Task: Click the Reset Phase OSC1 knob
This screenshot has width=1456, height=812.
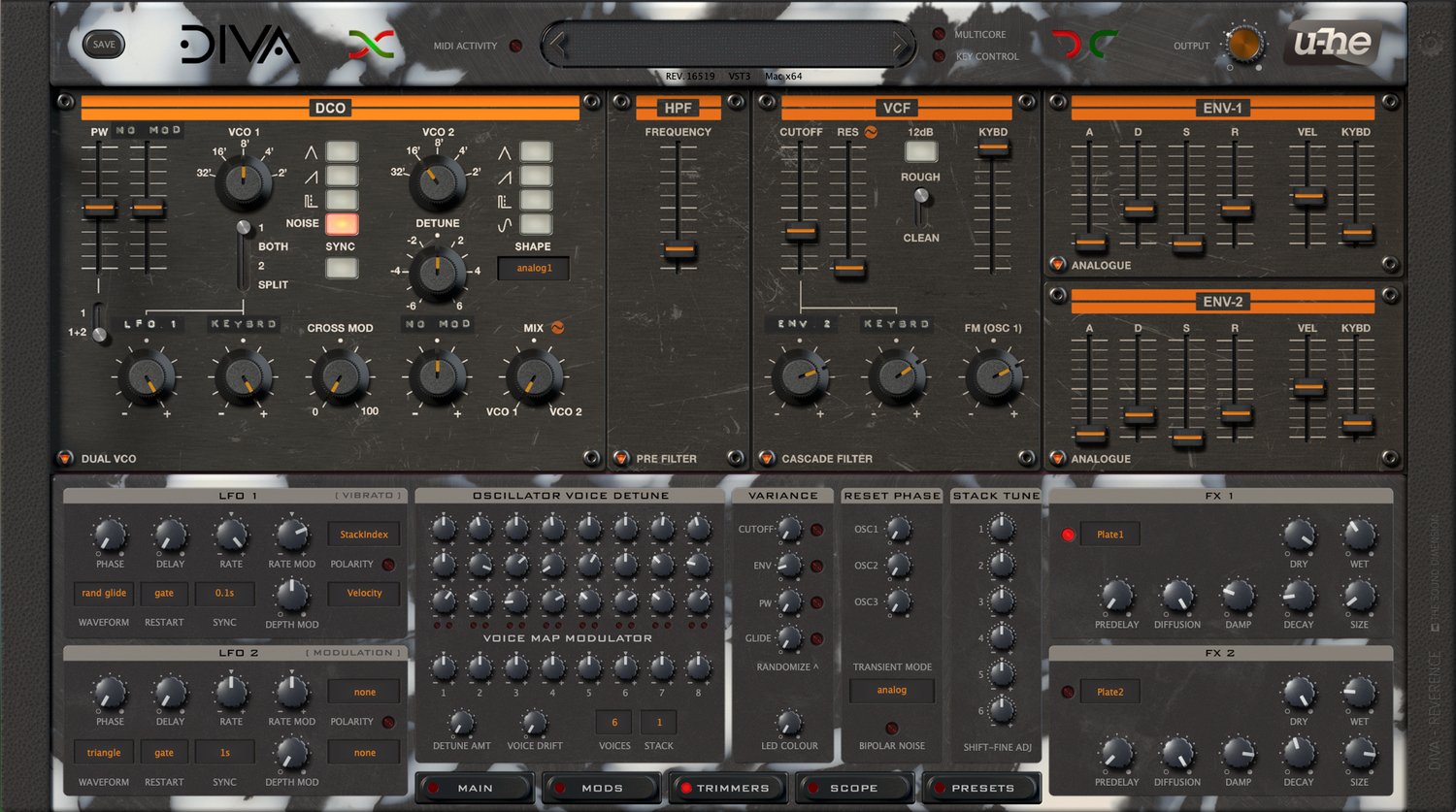Action: 899,530
